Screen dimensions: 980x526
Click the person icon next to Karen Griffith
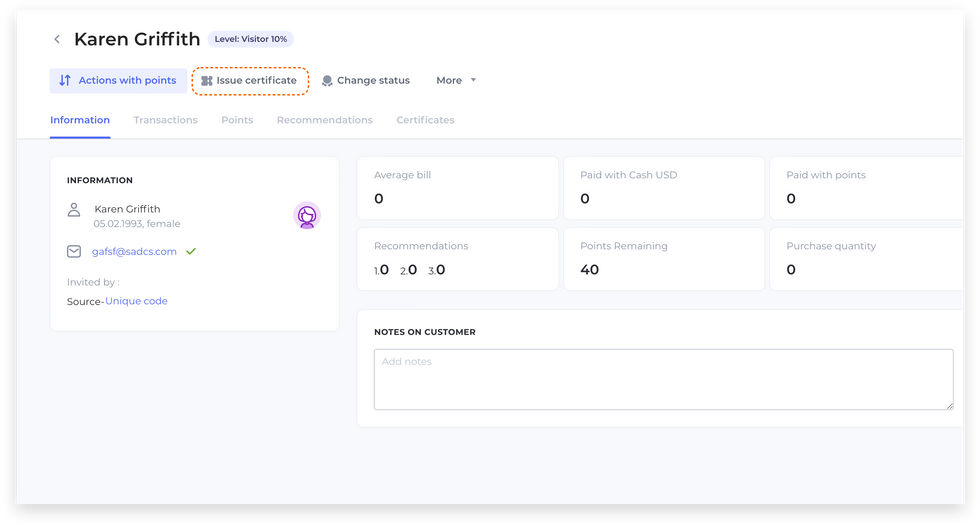coord(74,209)
